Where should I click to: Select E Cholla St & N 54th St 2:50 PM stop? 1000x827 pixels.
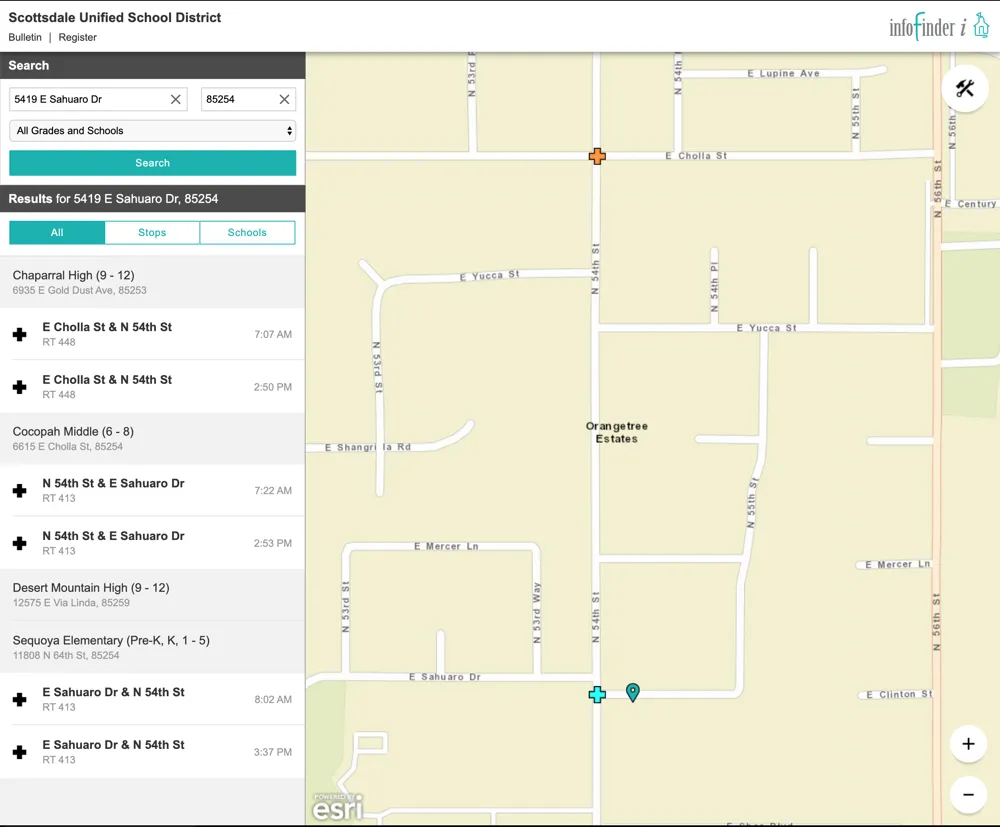point(152,387)
